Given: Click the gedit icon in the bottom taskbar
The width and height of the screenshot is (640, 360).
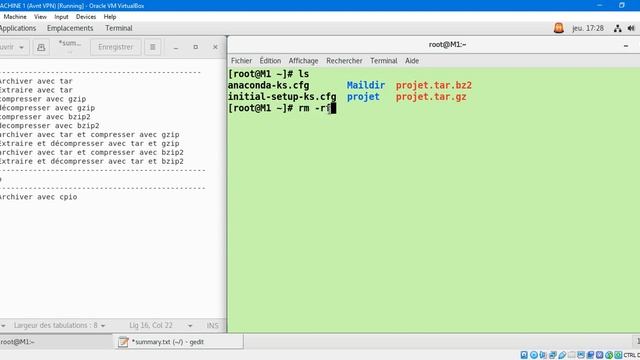Looking at the screenshot, I should 123,342.
